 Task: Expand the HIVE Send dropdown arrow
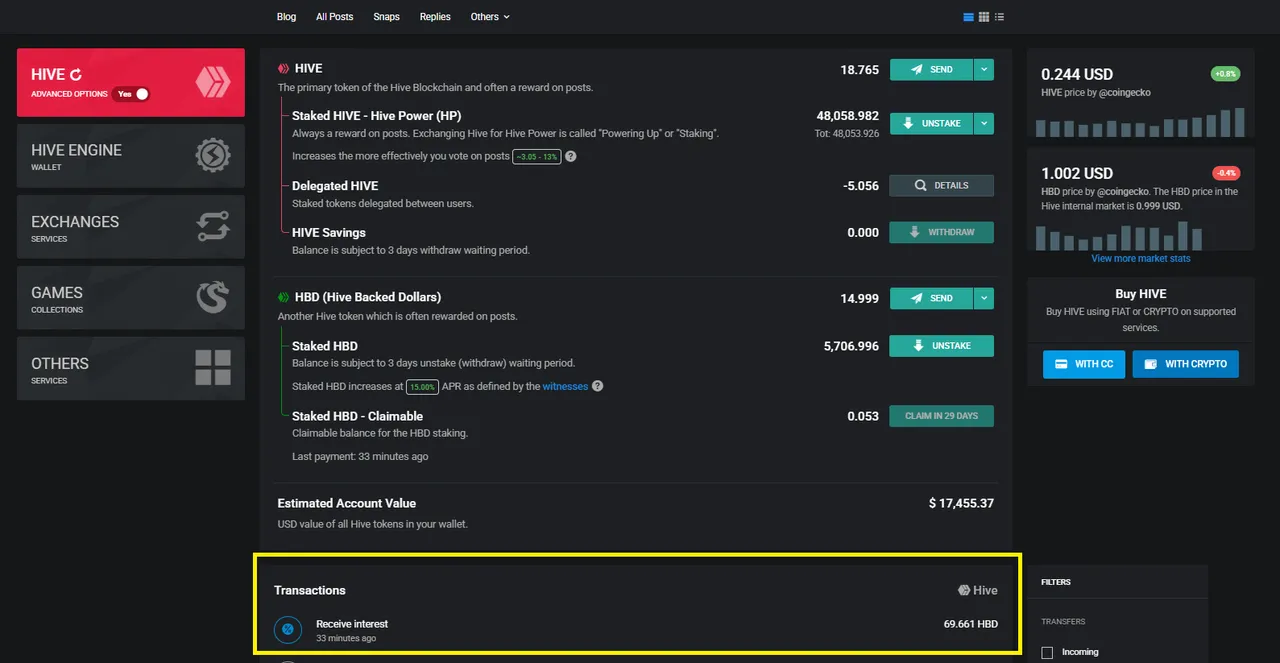[x=984, y=70]
